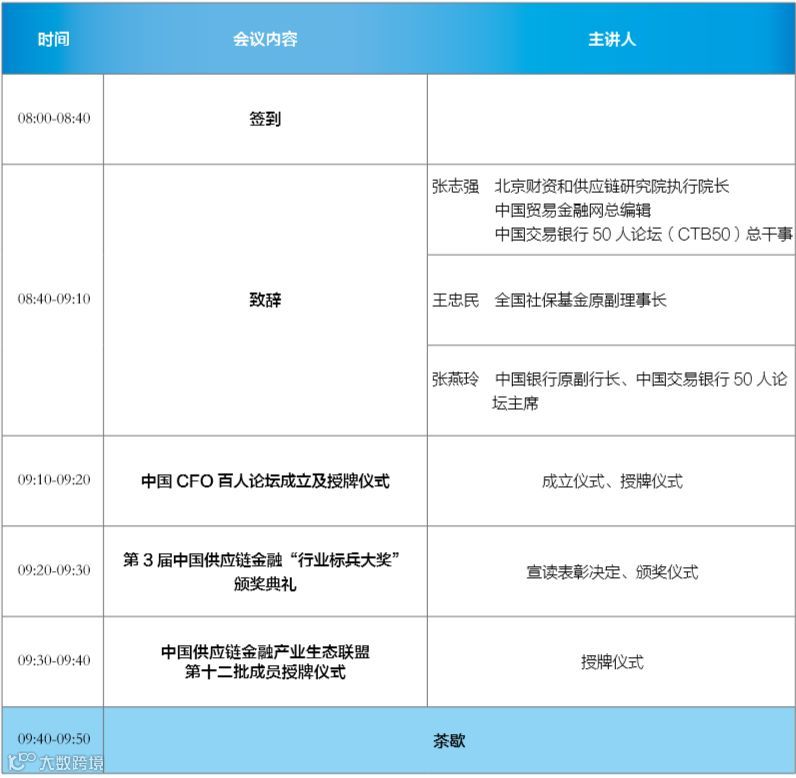This screenshot has width=796, height=778.
Task: Click 第十二批成员授牌仪式 line
Action: point(265,671)
